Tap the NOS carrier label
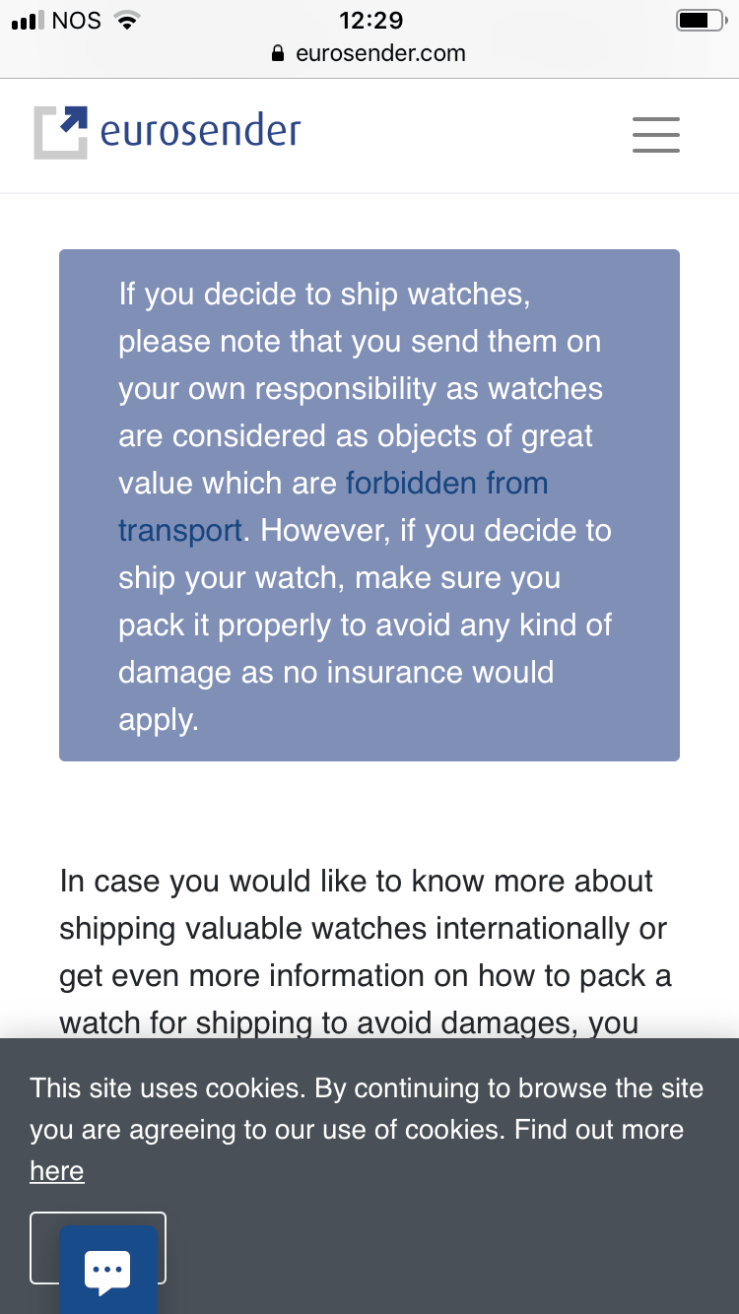 (76, 20)
